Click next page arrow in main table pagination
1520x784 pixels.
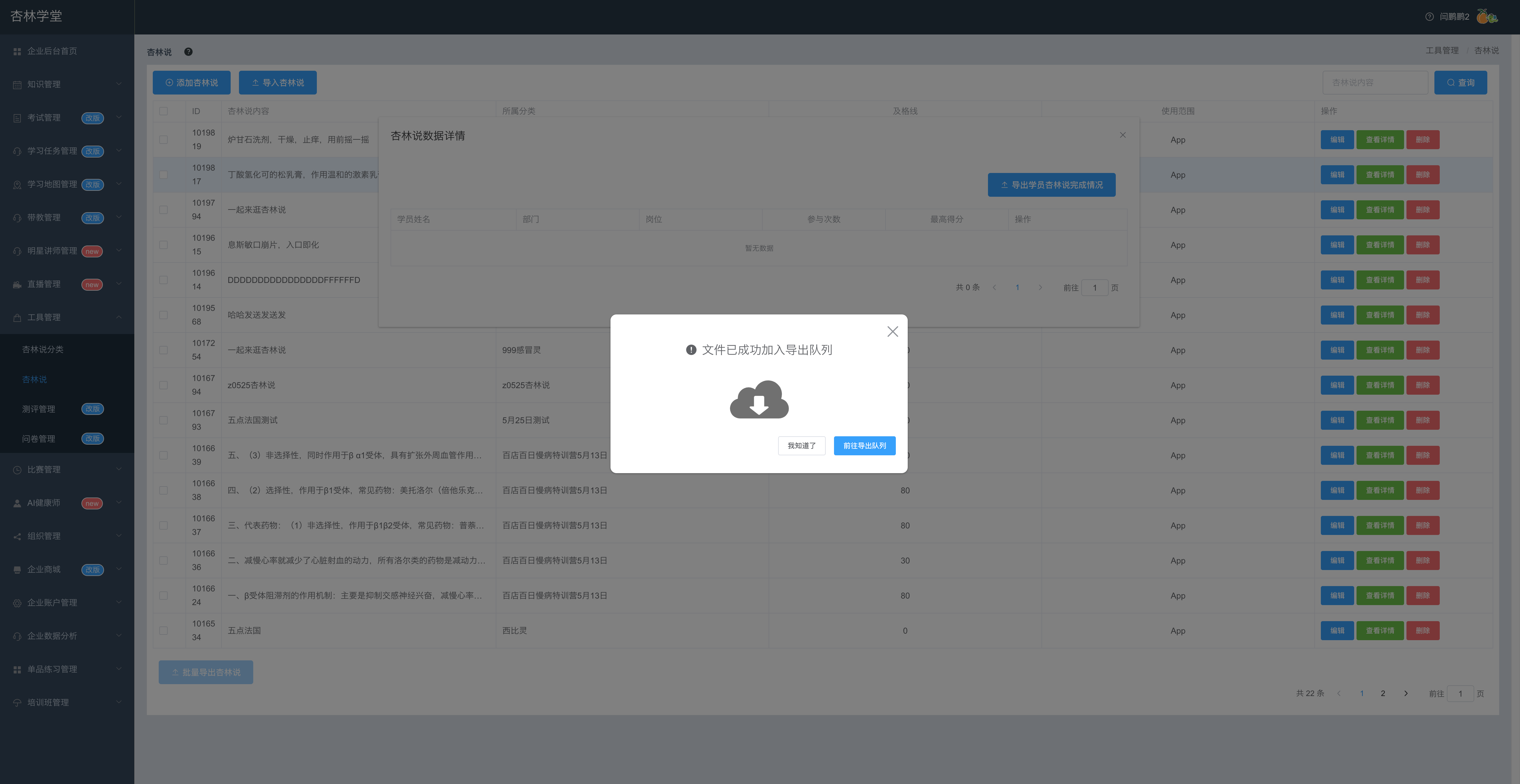point(1406,693)
